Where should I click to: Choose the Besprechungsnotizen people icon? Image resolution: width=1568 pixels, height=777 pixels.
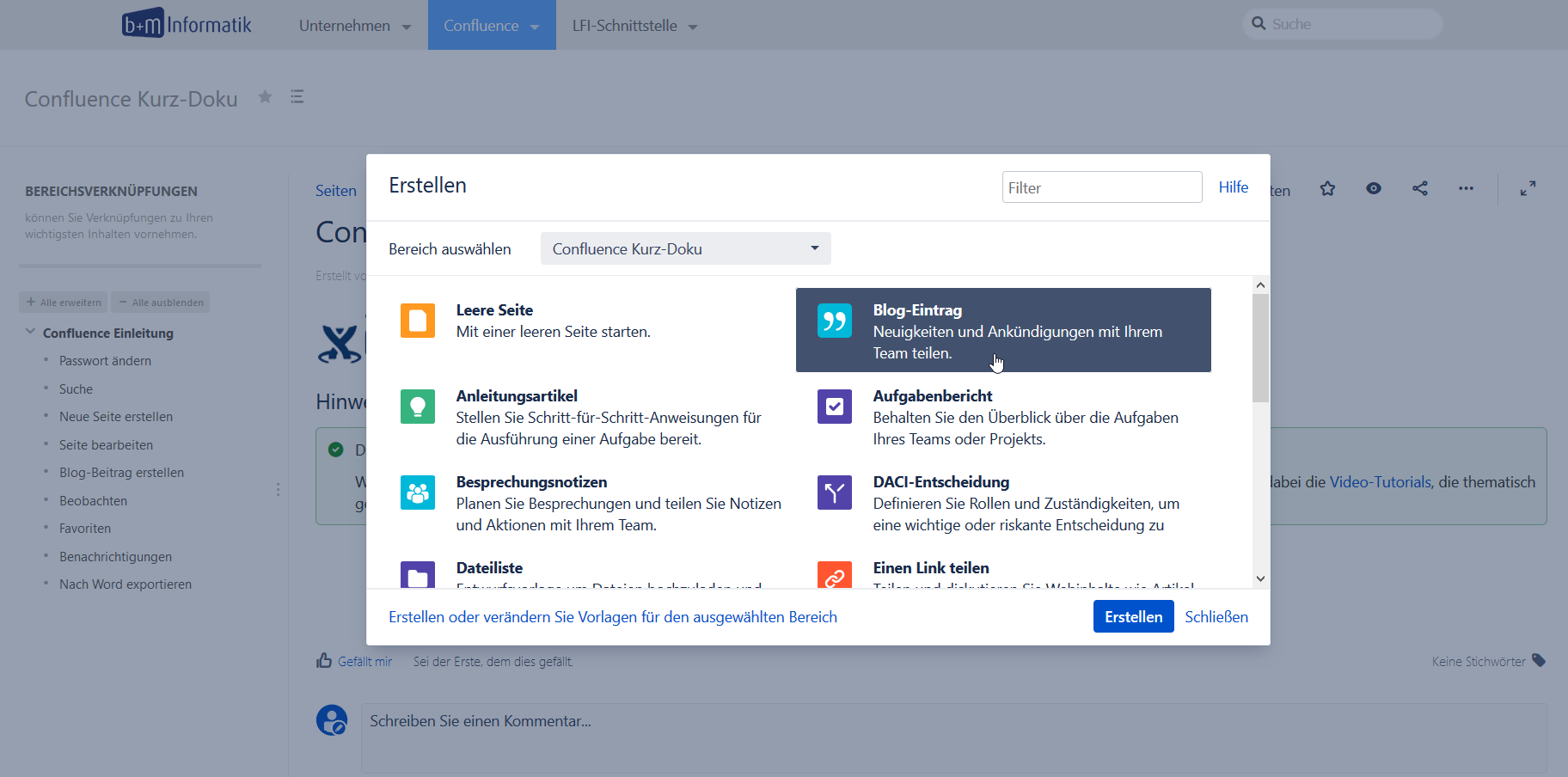[x=418, y=493]
